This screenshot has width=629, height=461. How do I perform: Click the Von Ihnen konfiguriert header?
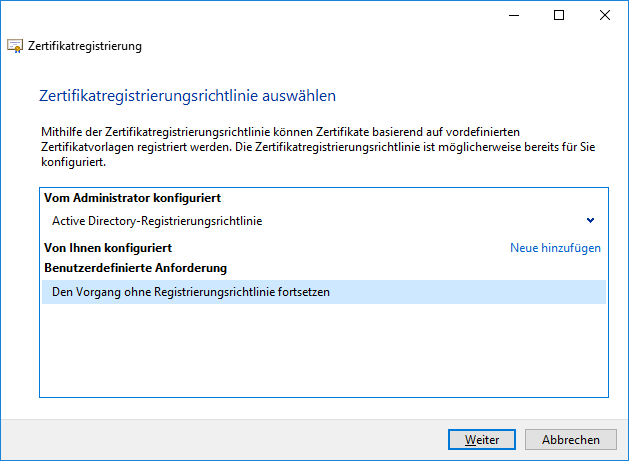click(x=108, y=248)
